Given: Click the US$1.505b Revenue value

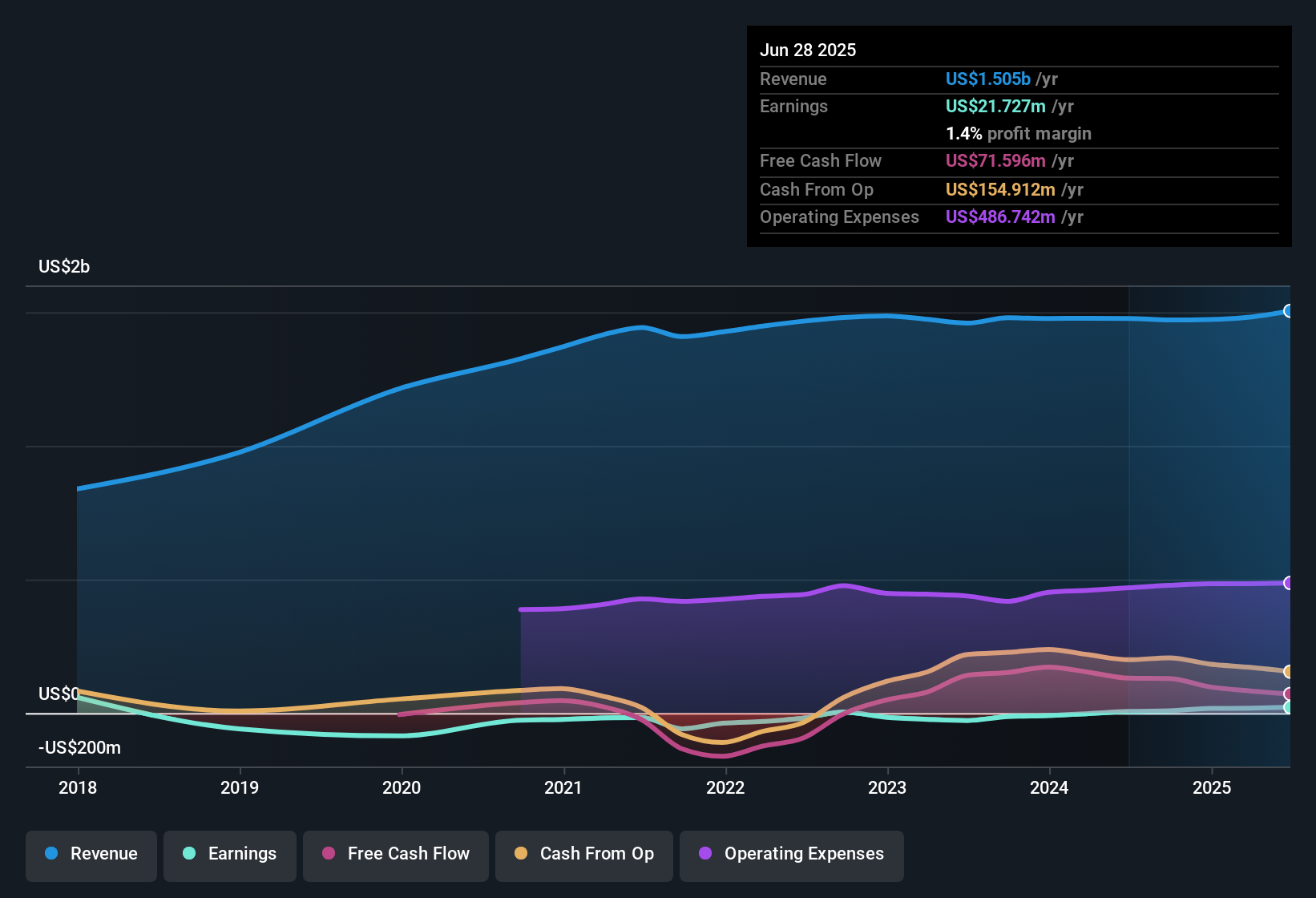Looking at the screenshot, I should [x=988, y=79].
